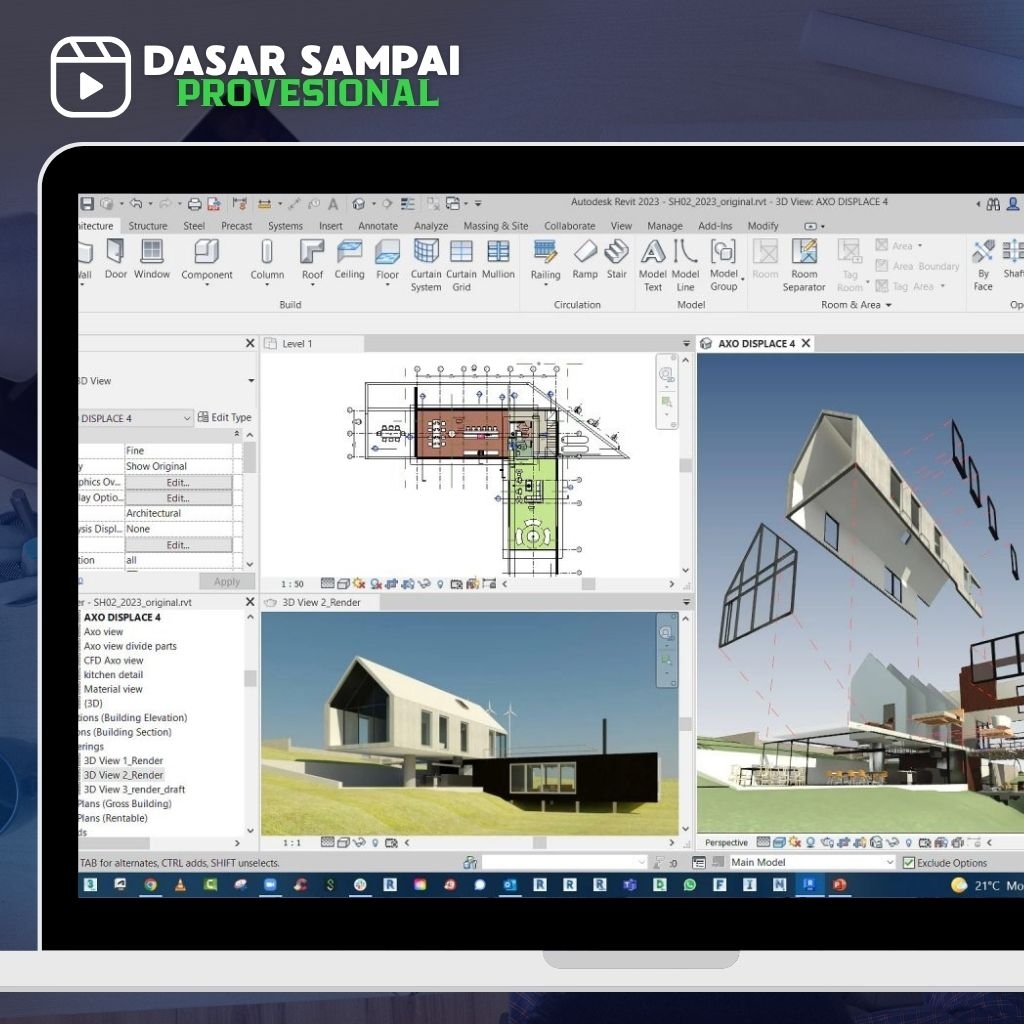Open VLC from the Windows taskbar
This screenshot has height=1024, width=1024.
click(181, 885)
